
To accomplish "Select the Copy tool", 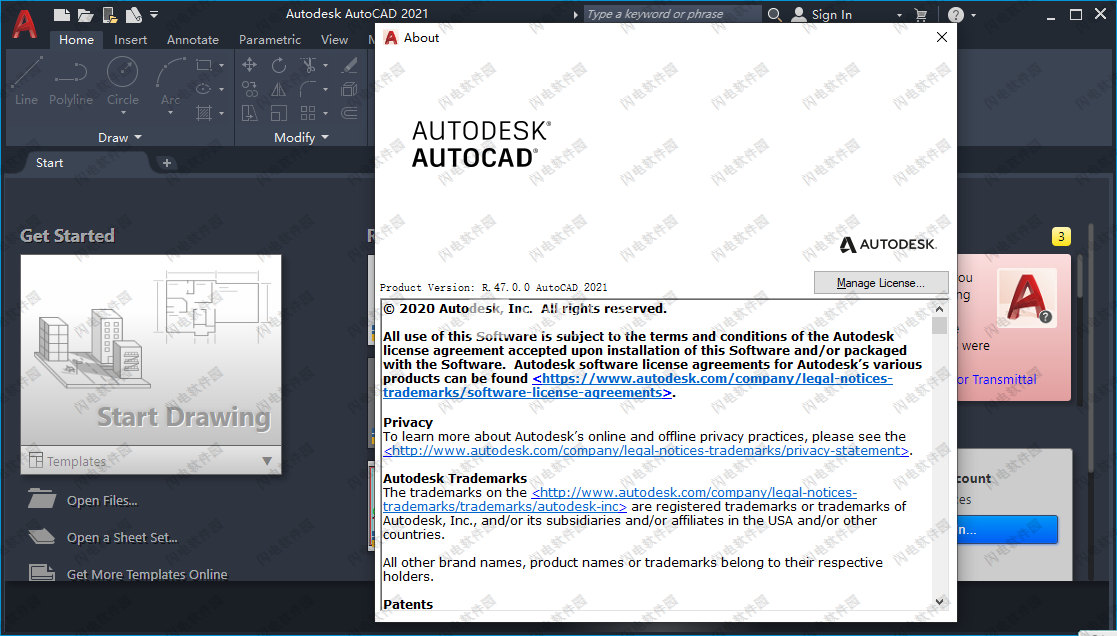I will (249, 89).
